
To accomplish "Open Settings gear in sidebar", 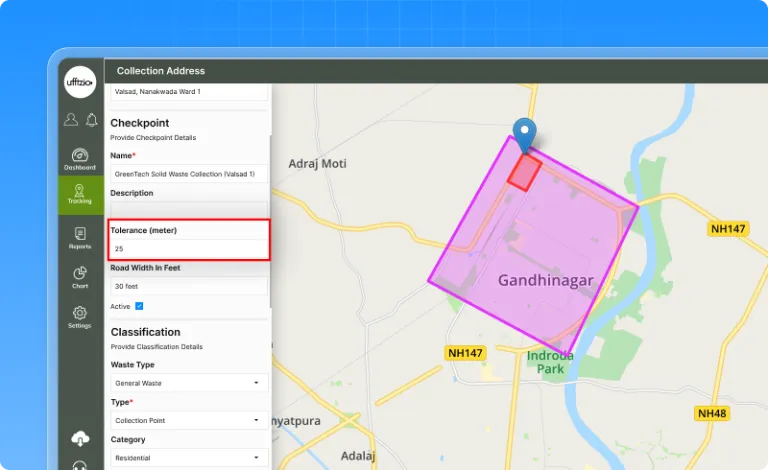I will tap(80, 317).
